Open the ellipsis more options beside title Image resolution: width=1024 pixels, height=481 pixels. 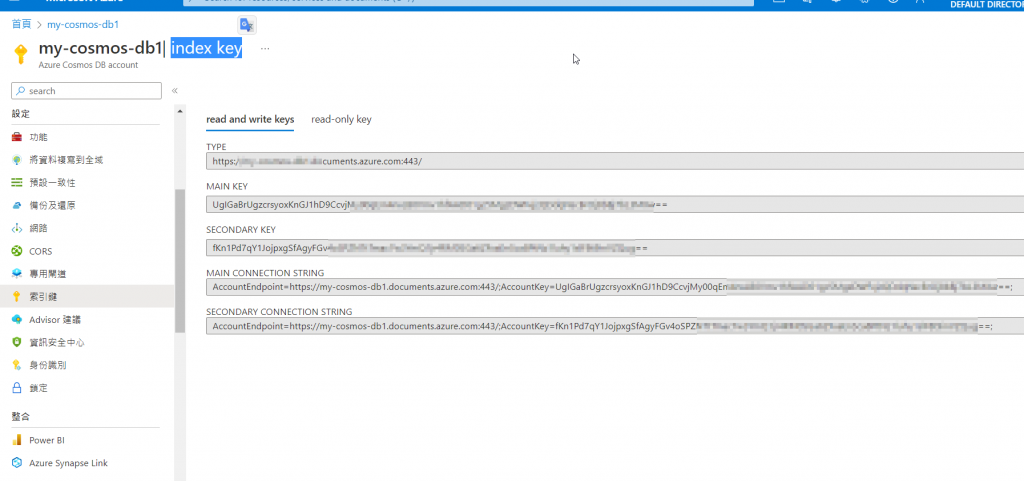click(x=264, y=48)
